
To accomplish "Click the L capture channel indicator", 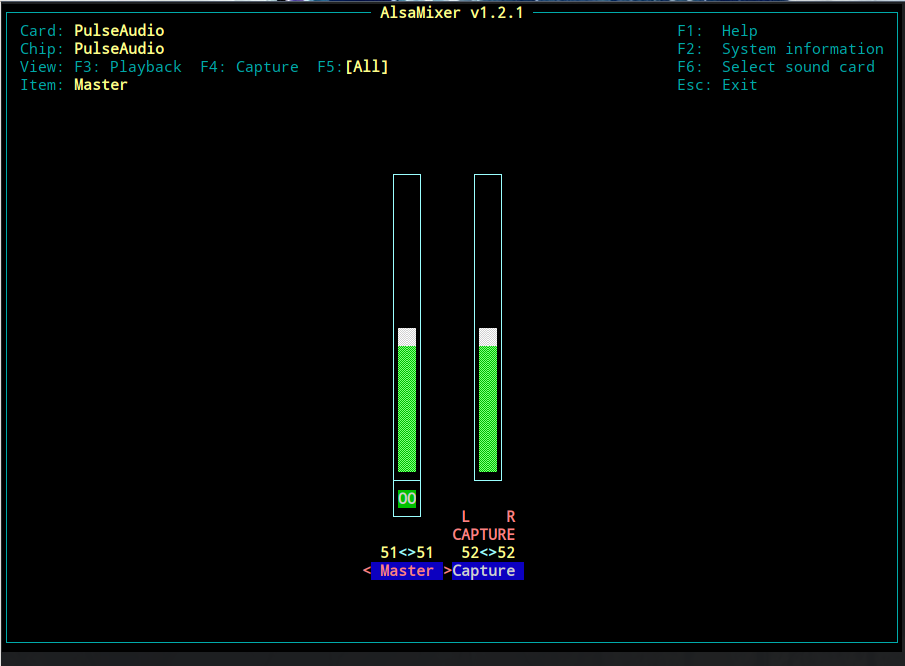I will click(465, 517).
